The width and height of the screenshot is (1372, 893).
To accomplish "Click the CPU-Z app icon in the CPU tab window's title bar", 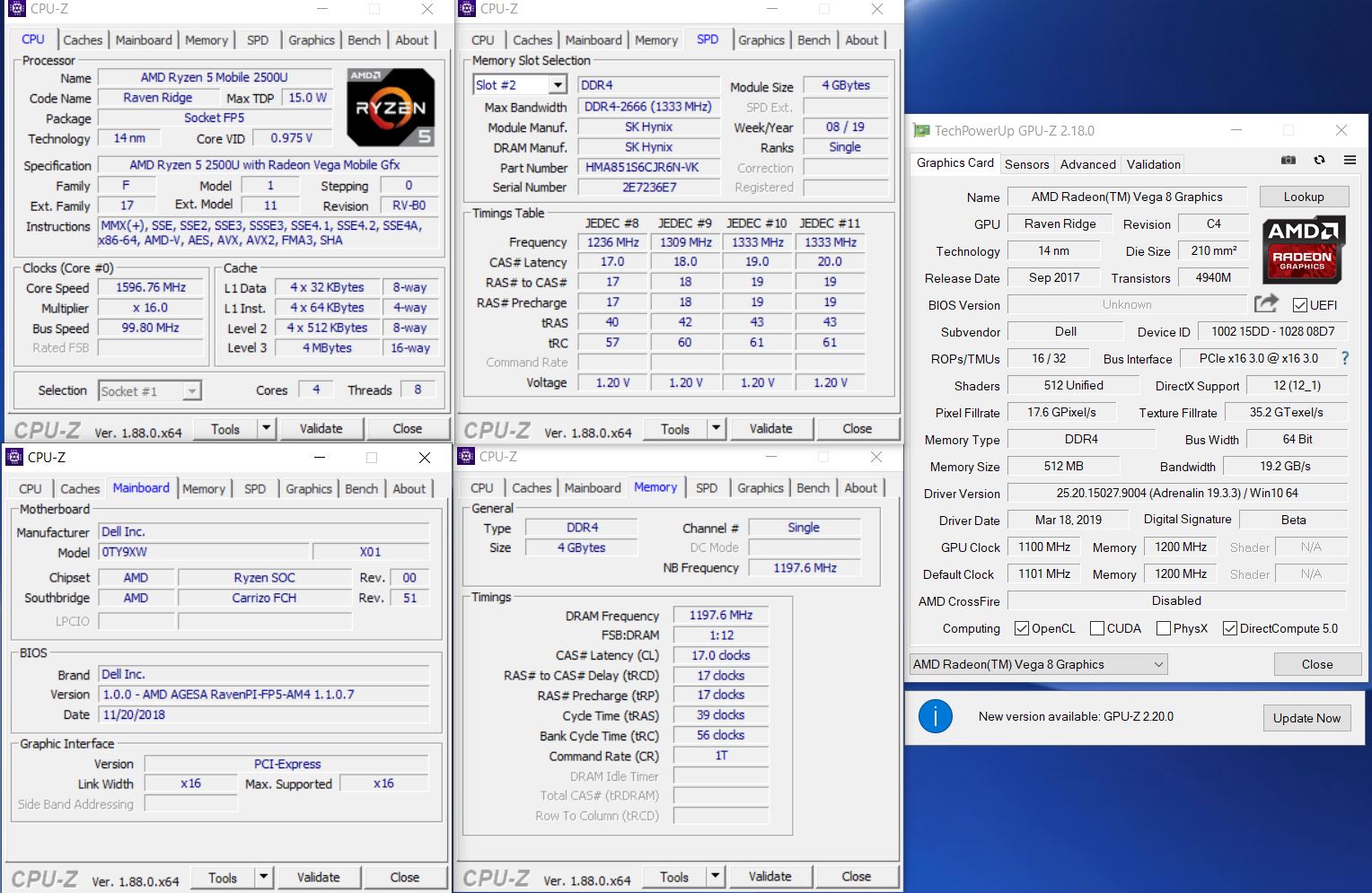I will click(16, 9).
